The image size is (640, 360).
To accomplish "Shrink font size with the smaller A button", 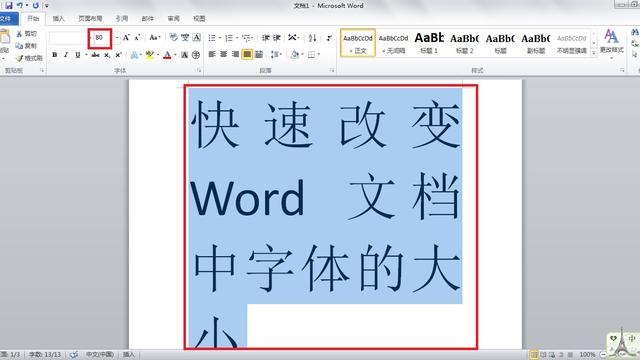I will tap(138, 38).
